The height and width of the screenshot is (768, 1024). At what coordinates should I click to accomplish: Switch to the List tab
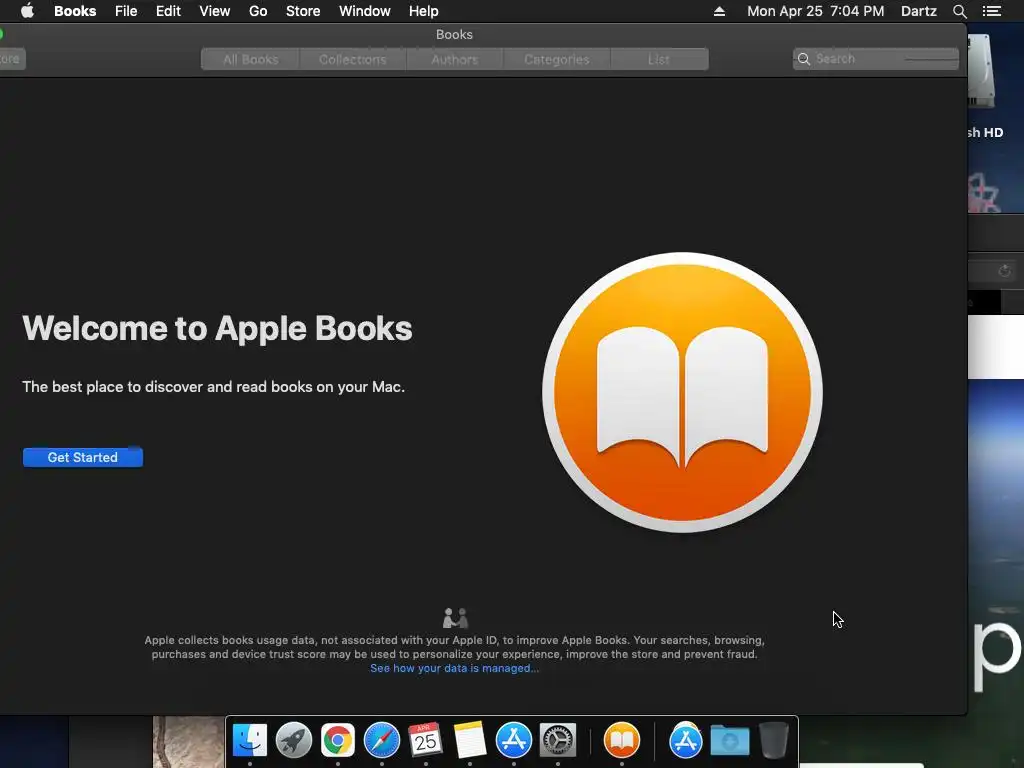coord(659,59)
